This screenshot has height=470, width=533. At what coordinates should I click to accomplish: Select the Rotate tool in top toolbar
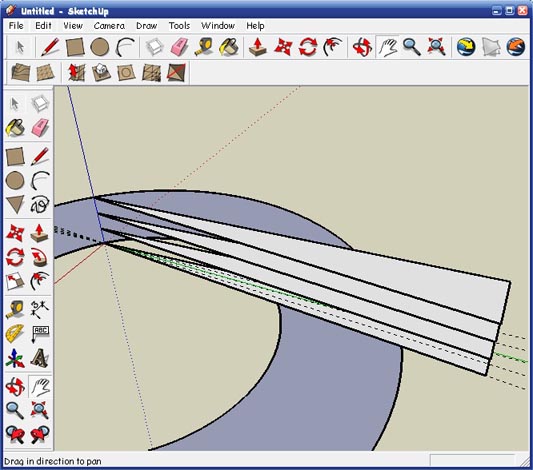308,47
